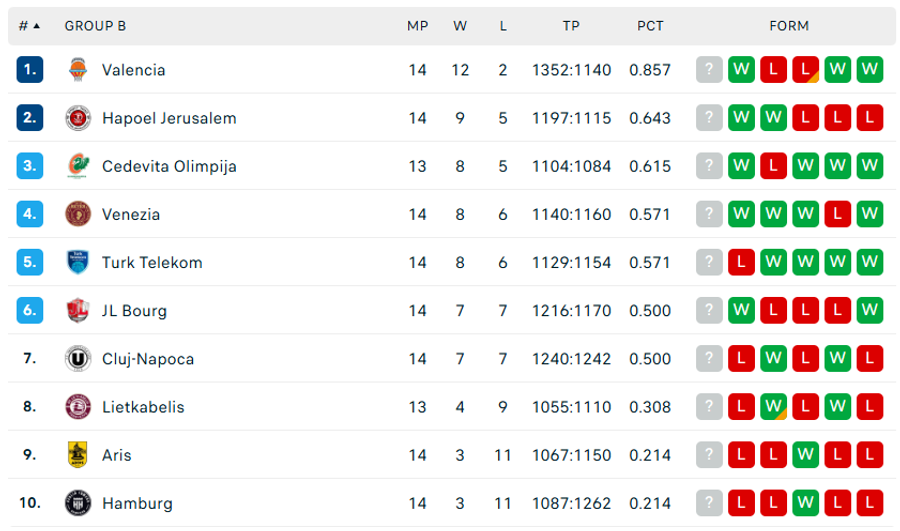
Task: Open the Lietkabelis team page
Action: point(143,407)
